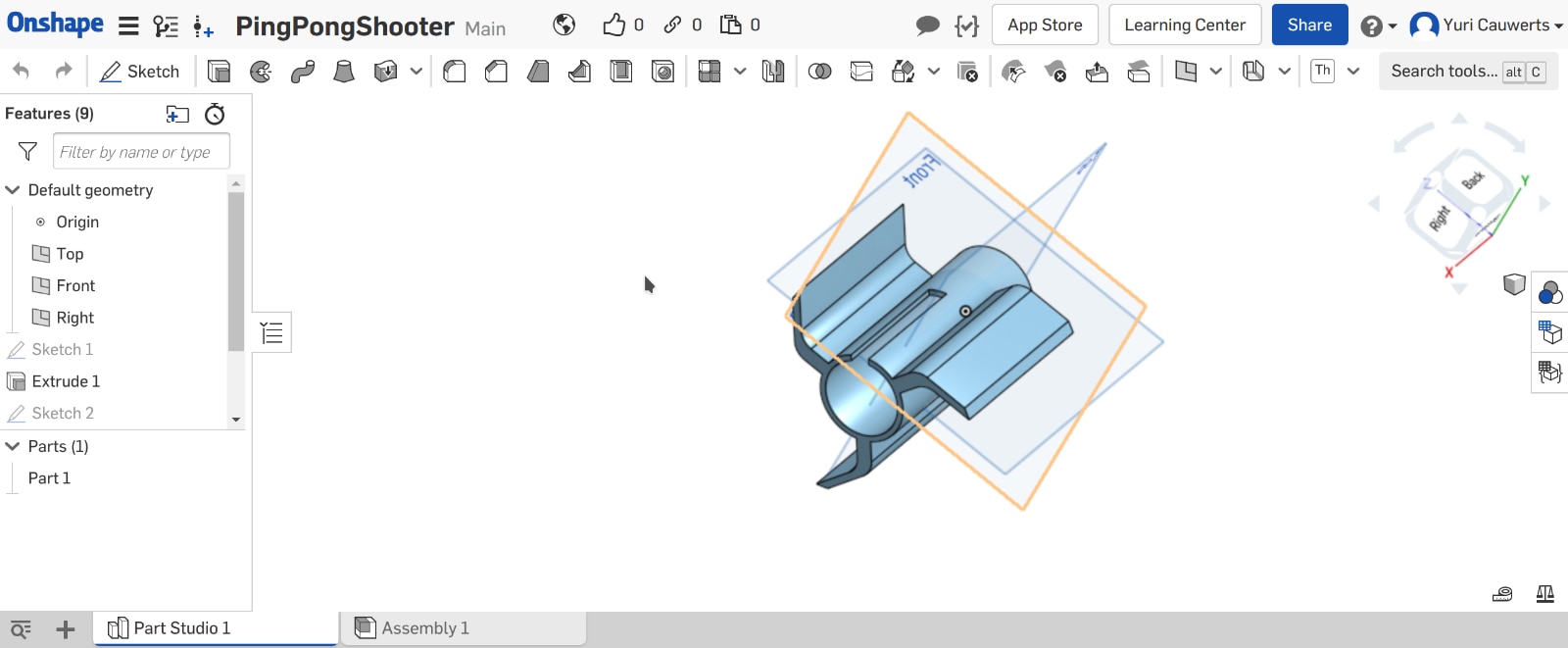
Task: Select the Boolean tool
Action: point(820,71)
